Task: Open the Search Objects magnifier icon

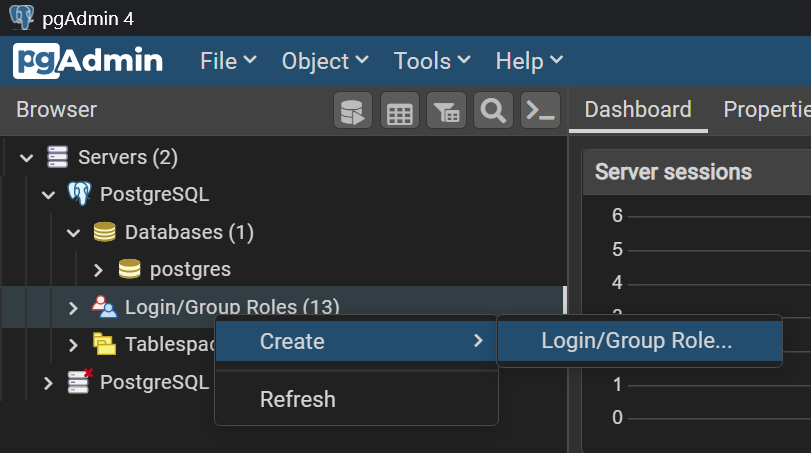Action: [493, 111]
